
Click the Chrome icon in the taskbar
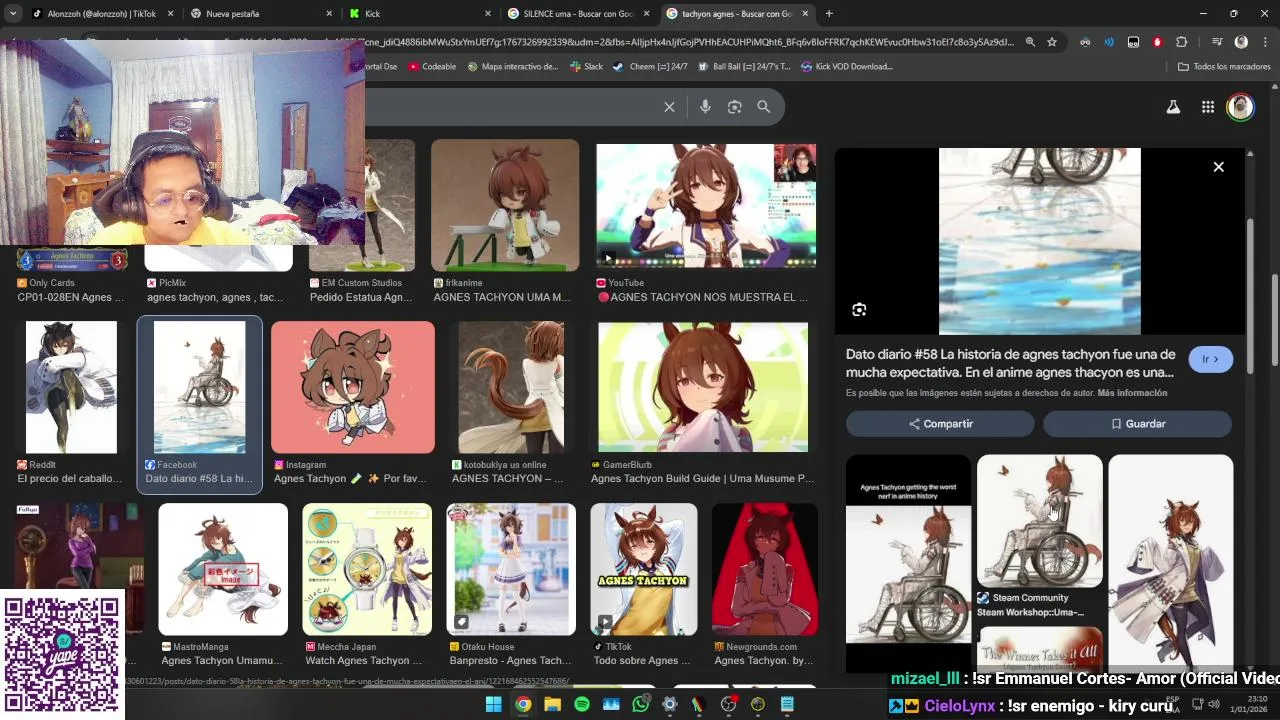[522, 704]
